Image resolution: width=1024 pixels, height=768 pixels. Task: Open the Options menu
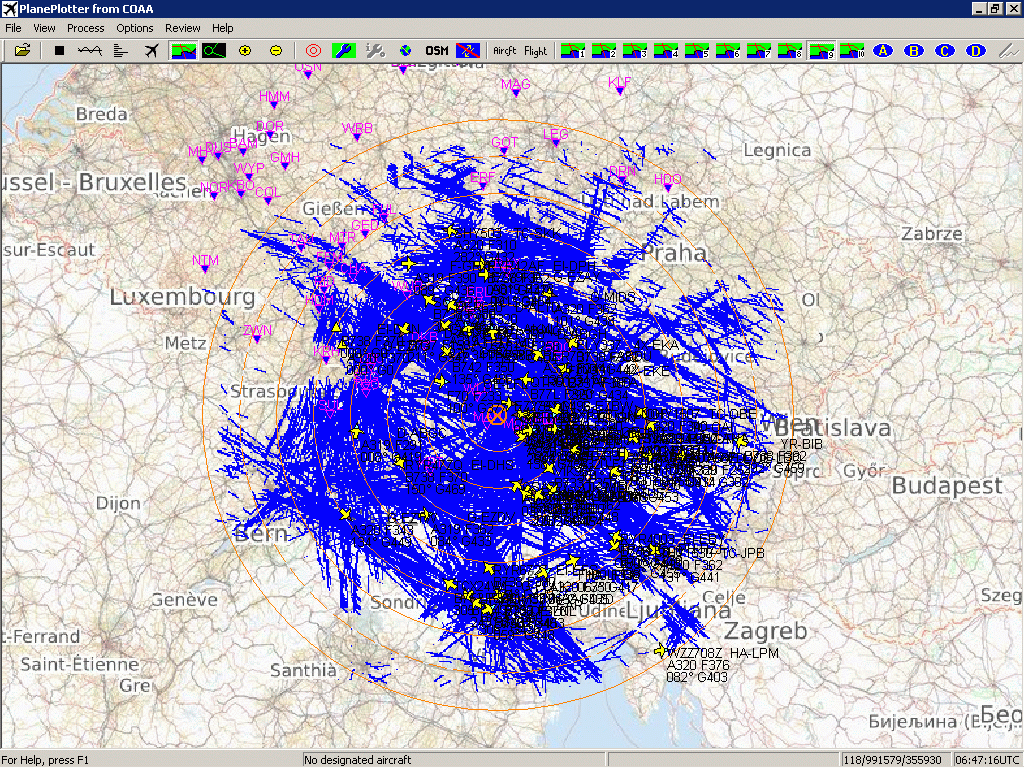click(x=135, y=28)
